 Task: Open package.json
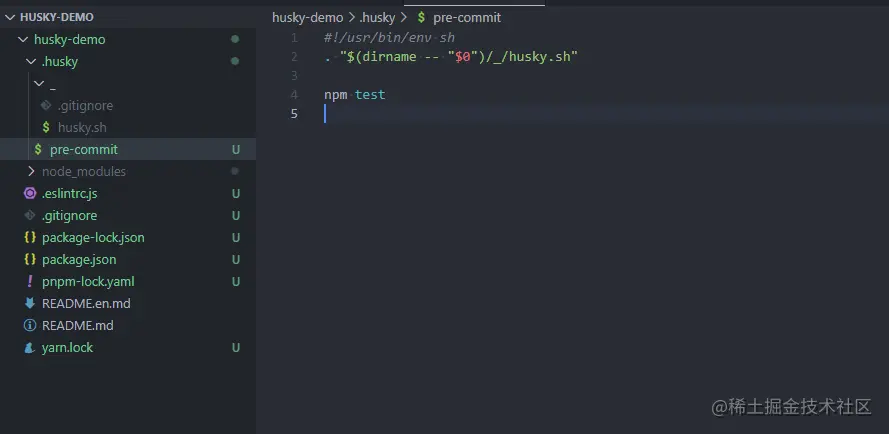point(79,260)
